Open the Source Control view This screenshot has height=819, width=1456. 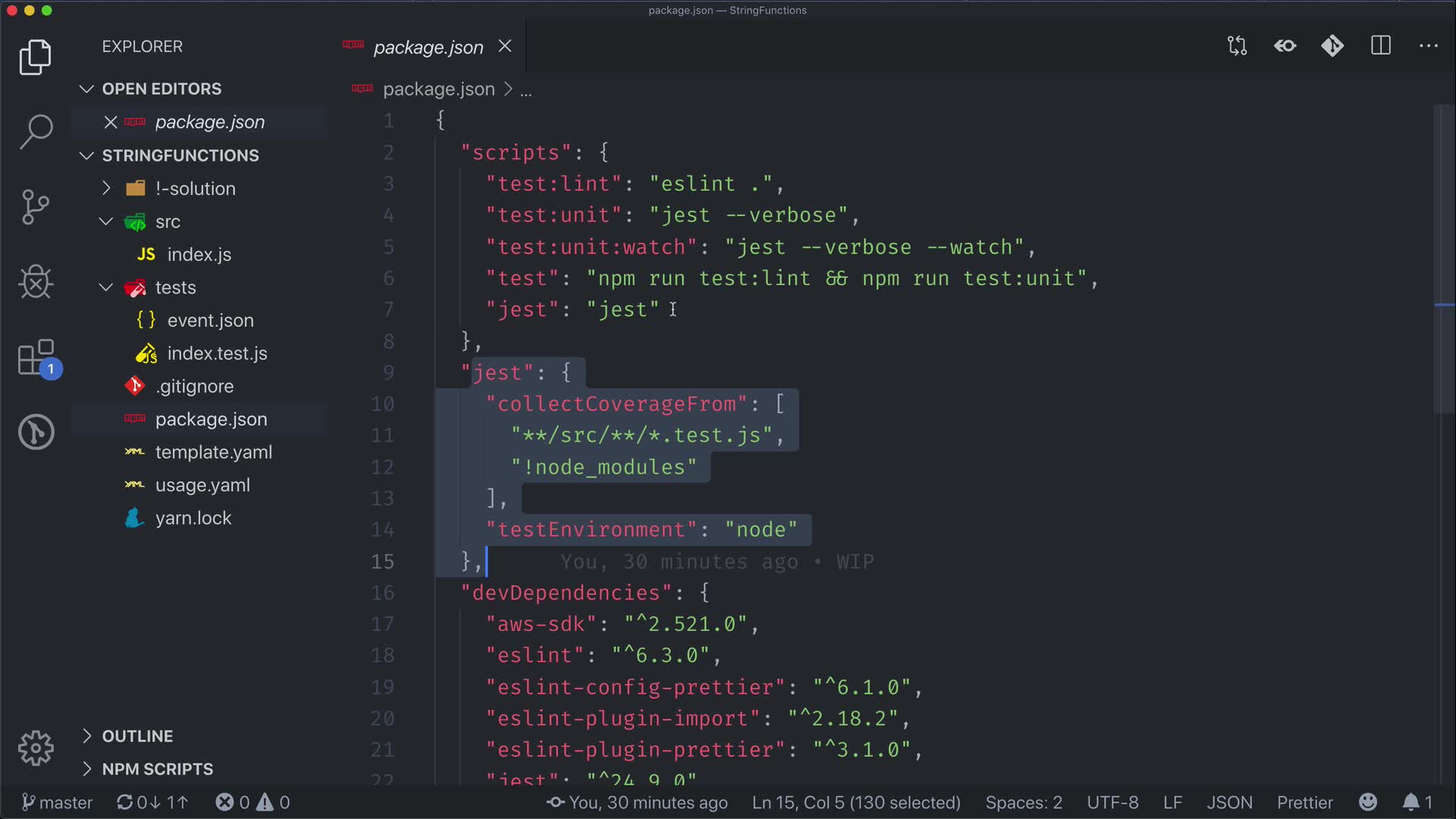tap(36, 206)
